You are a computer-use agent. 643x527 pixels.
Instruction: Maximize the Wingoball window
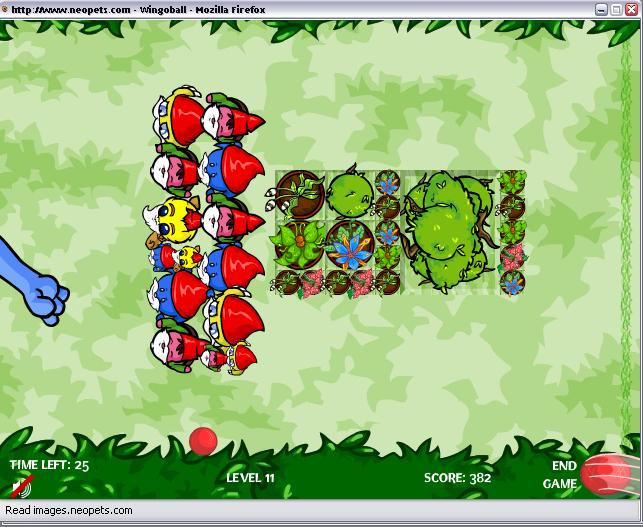click(x=615, y=9)
